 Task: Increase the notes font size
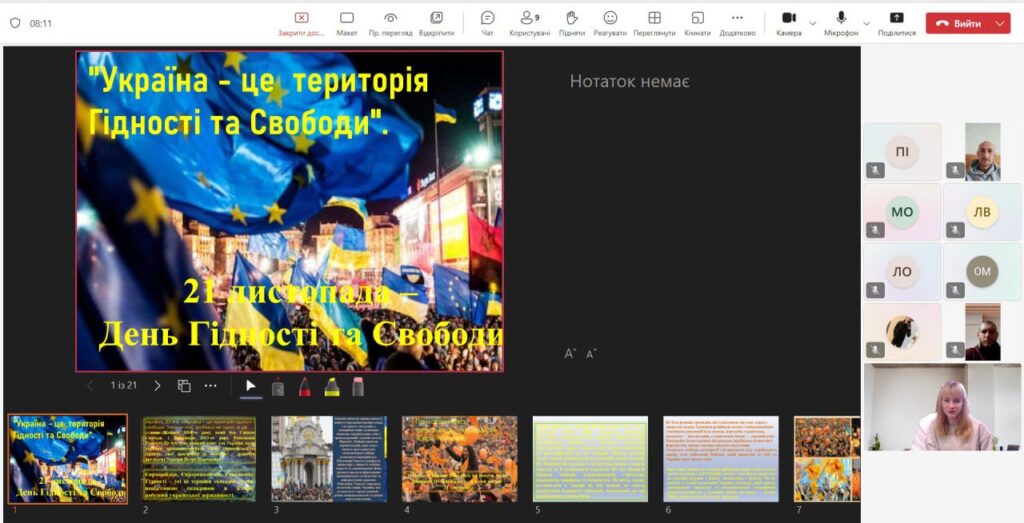[x=570, y=354]
